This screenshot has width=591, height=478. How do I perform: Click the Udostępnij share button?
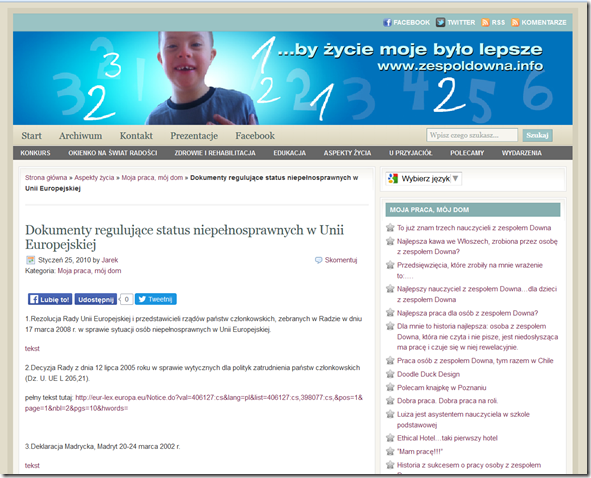coord(96,299)
